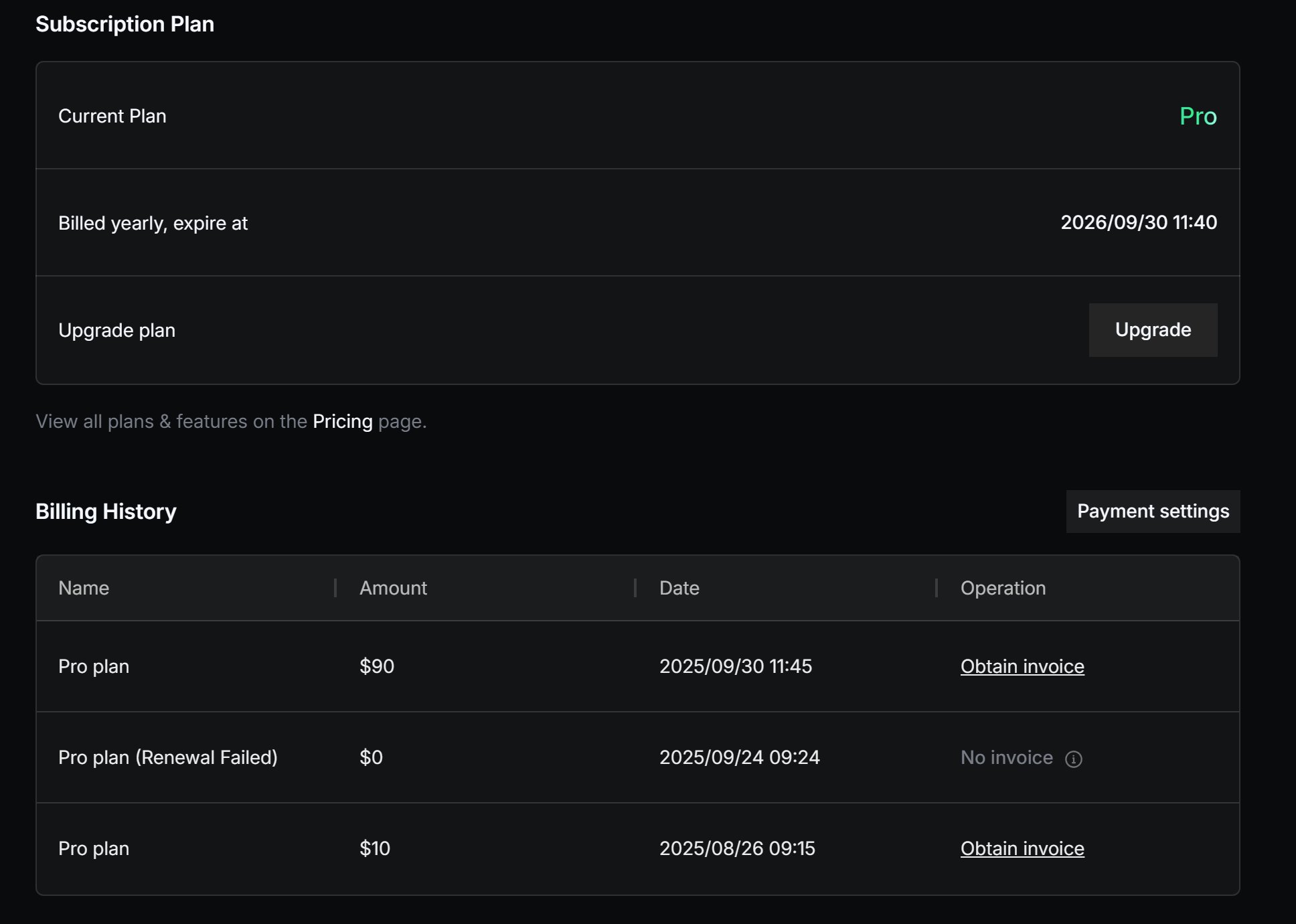Click the divider between Name and Amount columns
The image size is (1296, 924).
click(x=335, y=588)
